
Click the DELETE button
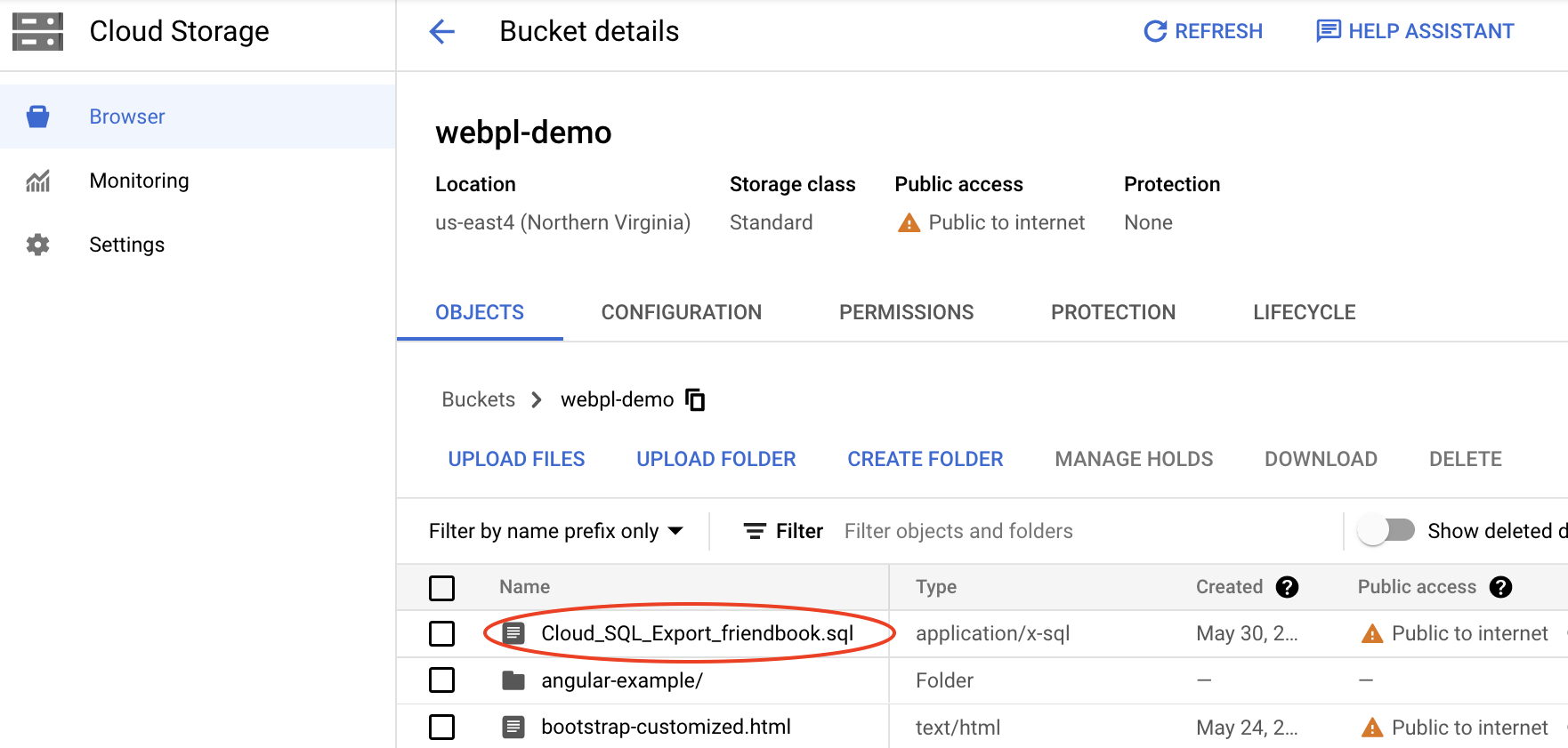pos(1465,459)
